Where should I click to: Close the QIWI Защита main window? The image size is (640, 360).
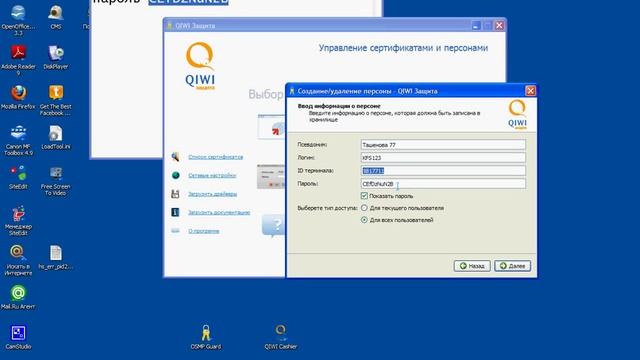pyautogui.click(x=499, y=25)
